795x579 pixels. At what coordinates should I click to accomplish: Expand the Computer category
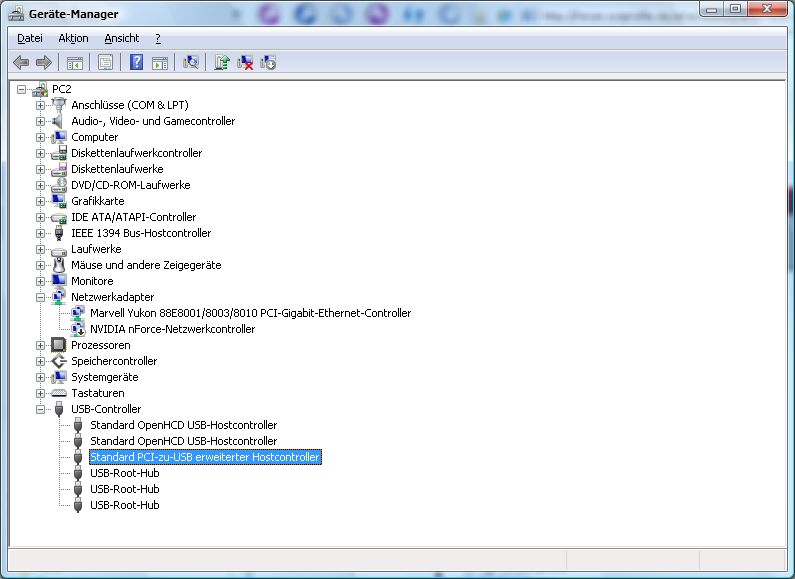(40, 137)
